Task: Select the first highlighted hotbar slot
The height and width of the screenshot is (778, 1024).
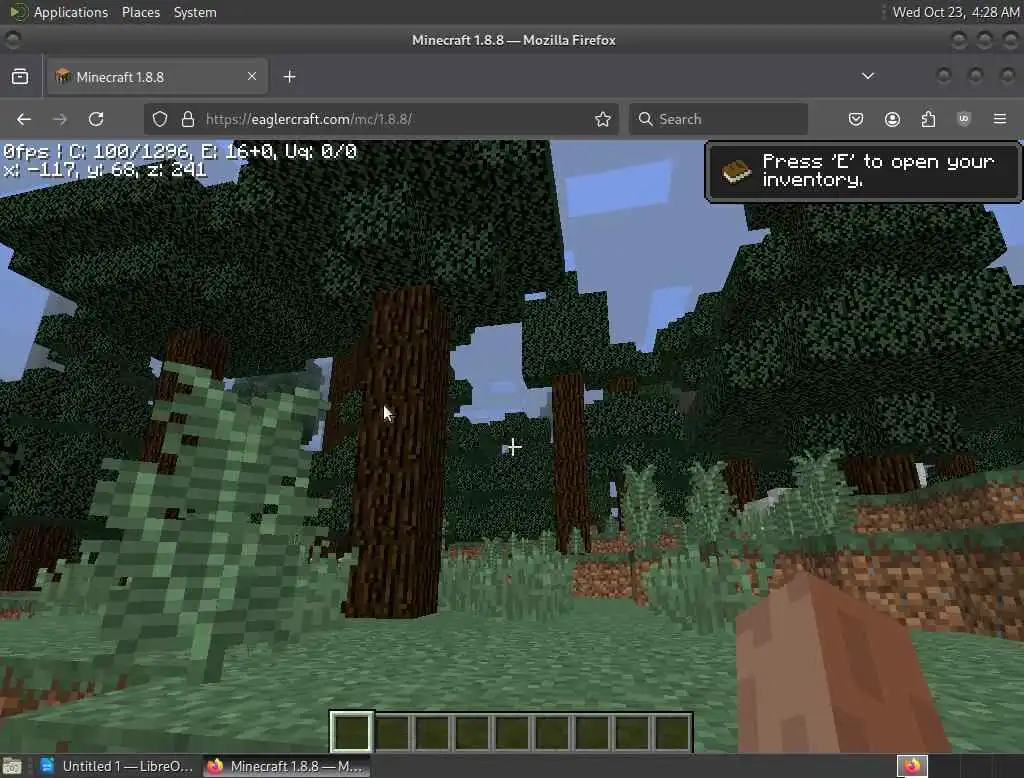Action: 351,732
